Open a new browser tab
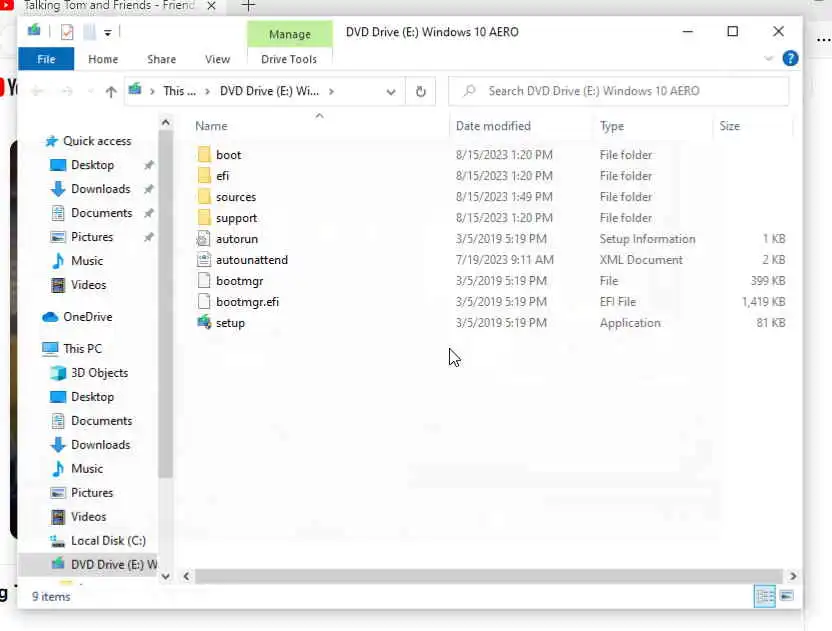832x631 pixels. coord(248,6)
